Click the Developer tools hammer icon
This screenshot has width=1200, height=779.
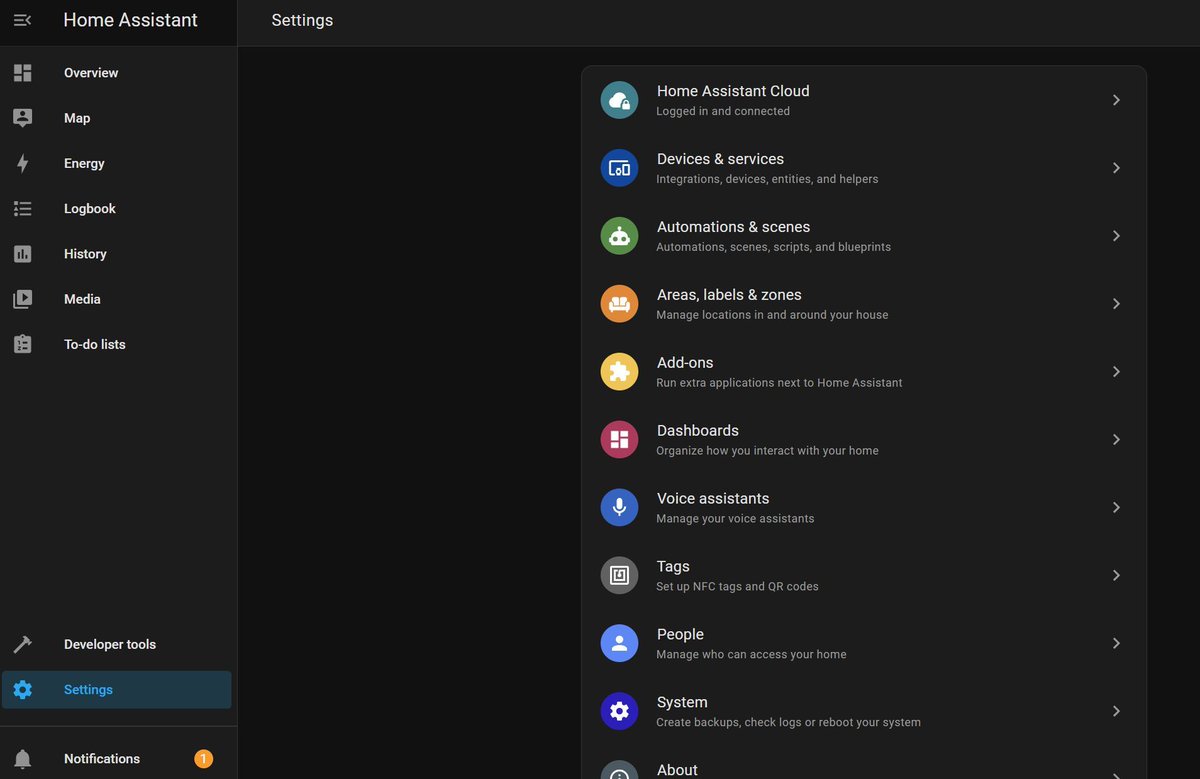(22, 644)
